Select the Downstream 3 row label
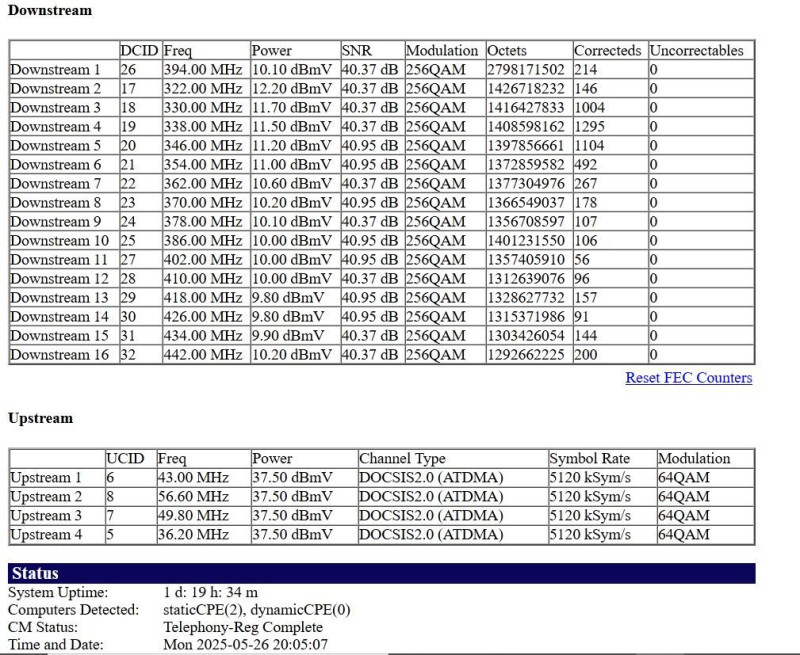800x655 pixels. point(55,108)
